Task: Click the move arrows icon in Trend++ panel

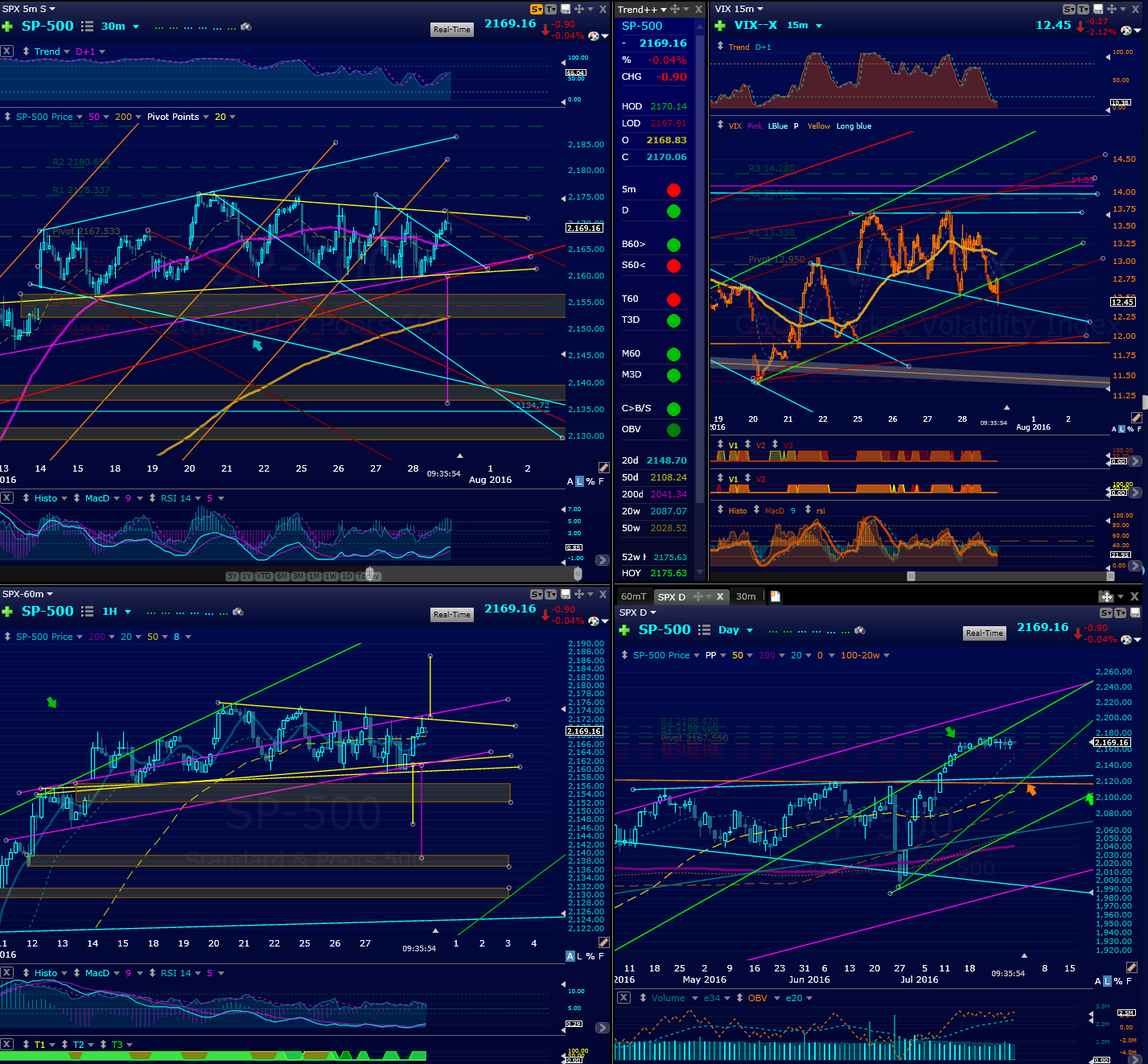Action: point(674,9)
